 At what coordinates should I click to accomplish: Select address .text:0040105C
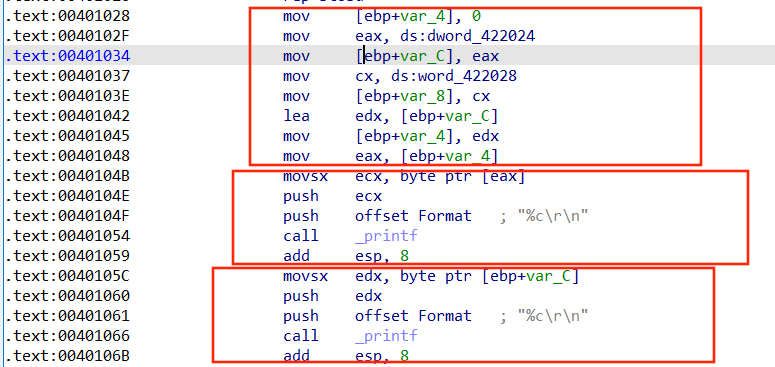pyautogui.click(x=68, y=276)
